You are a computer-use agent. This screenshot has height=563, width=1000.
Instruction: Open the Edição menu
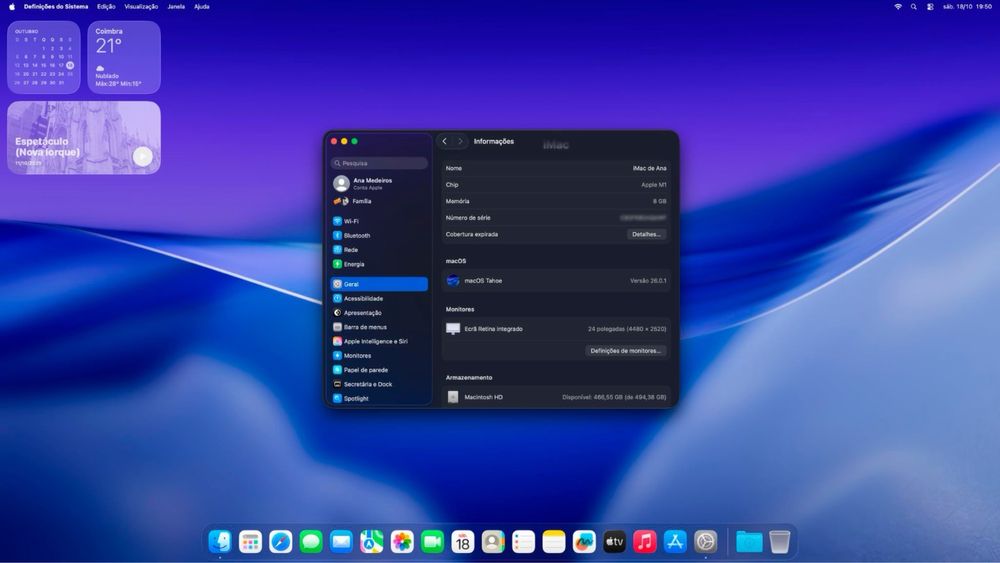(106, 6)
